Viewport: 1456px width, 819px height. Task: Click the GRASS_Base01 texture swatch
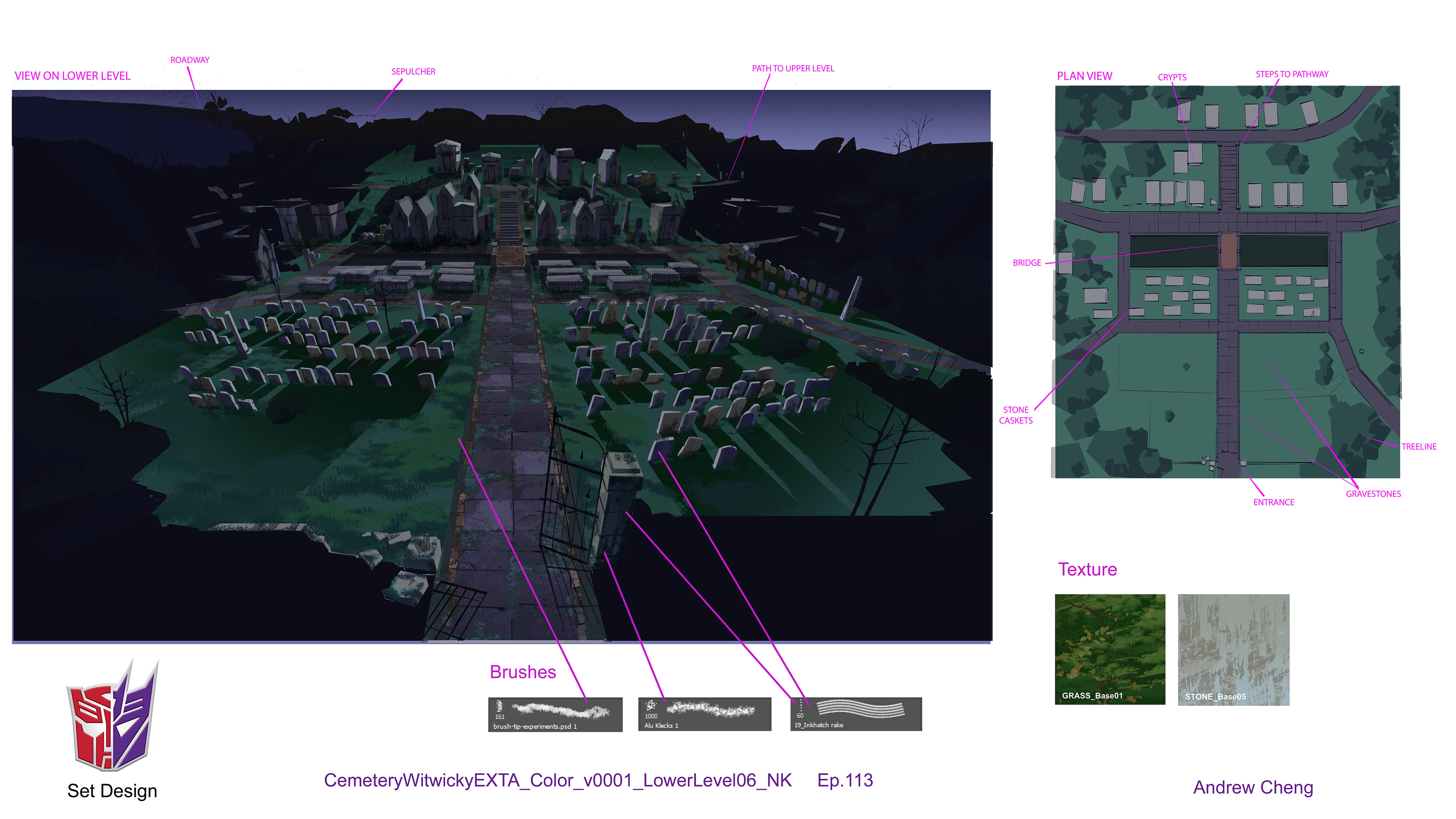pos(1109,649)
